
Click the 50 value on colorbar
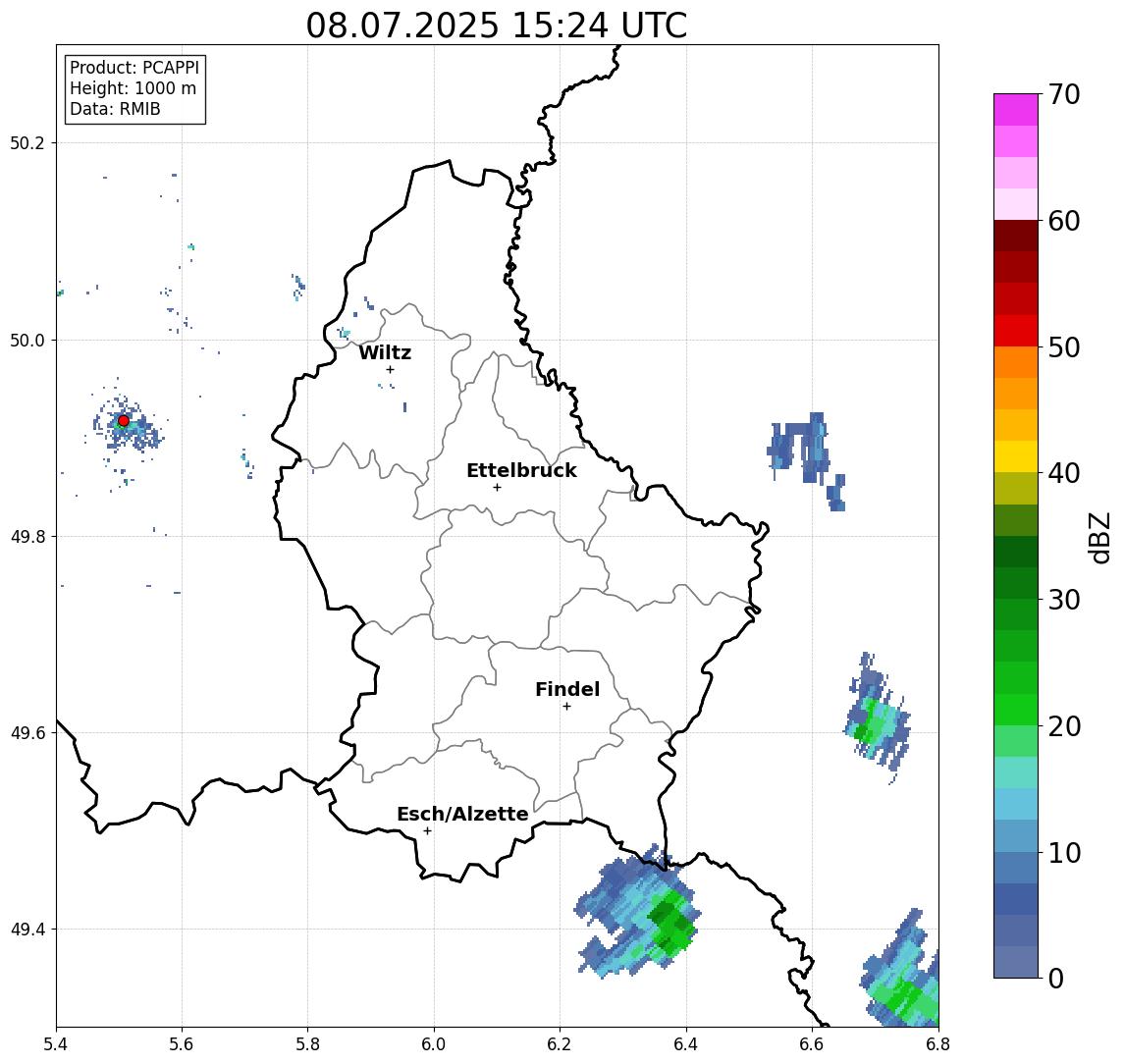(1064, 347)
